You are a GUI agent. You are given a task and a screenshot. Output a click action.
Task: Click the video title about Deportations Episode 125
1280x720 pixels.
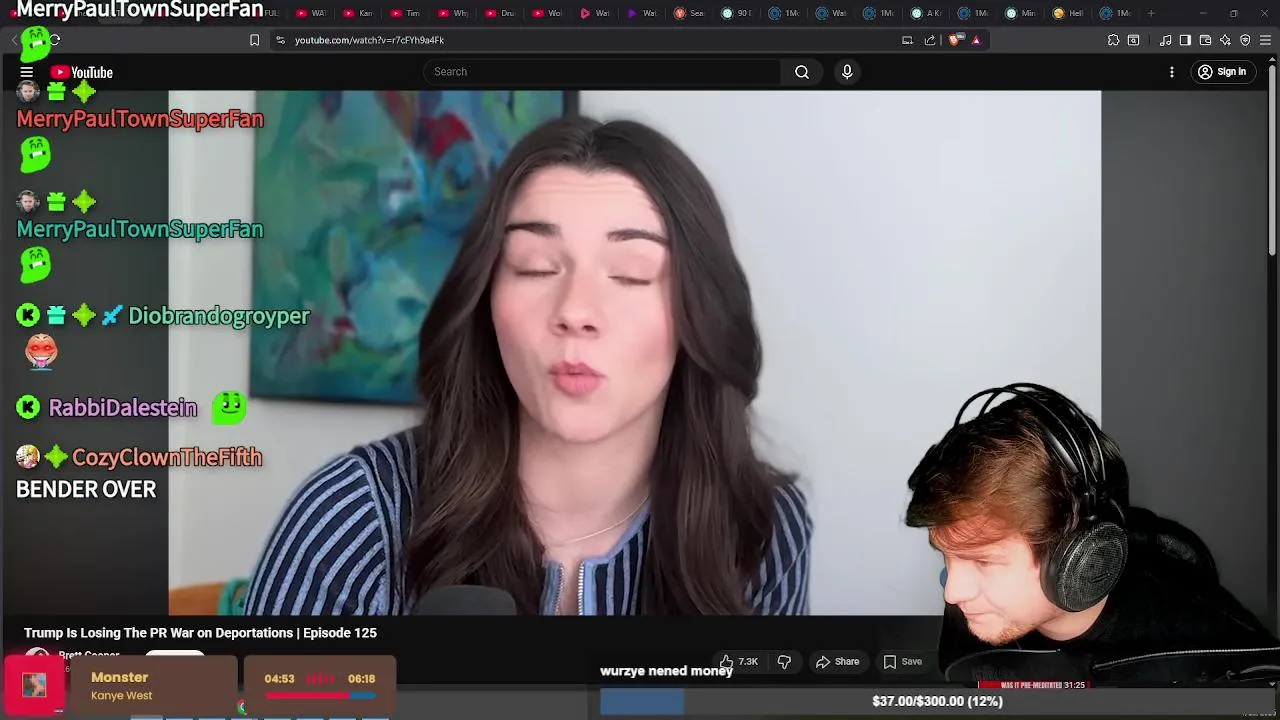coord(200,633)
